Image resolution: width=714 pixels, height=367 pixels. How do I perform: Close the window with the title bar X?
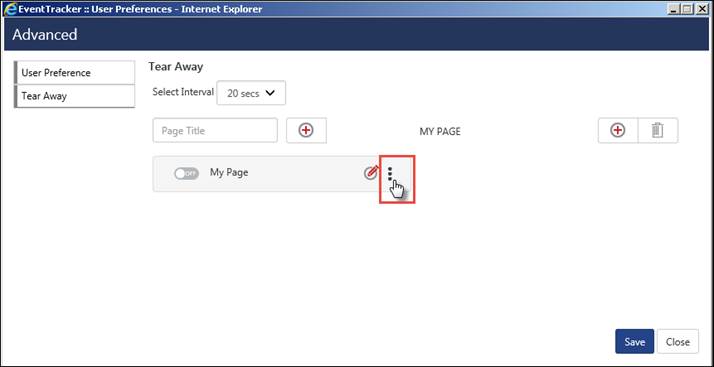tap(702, 9)
